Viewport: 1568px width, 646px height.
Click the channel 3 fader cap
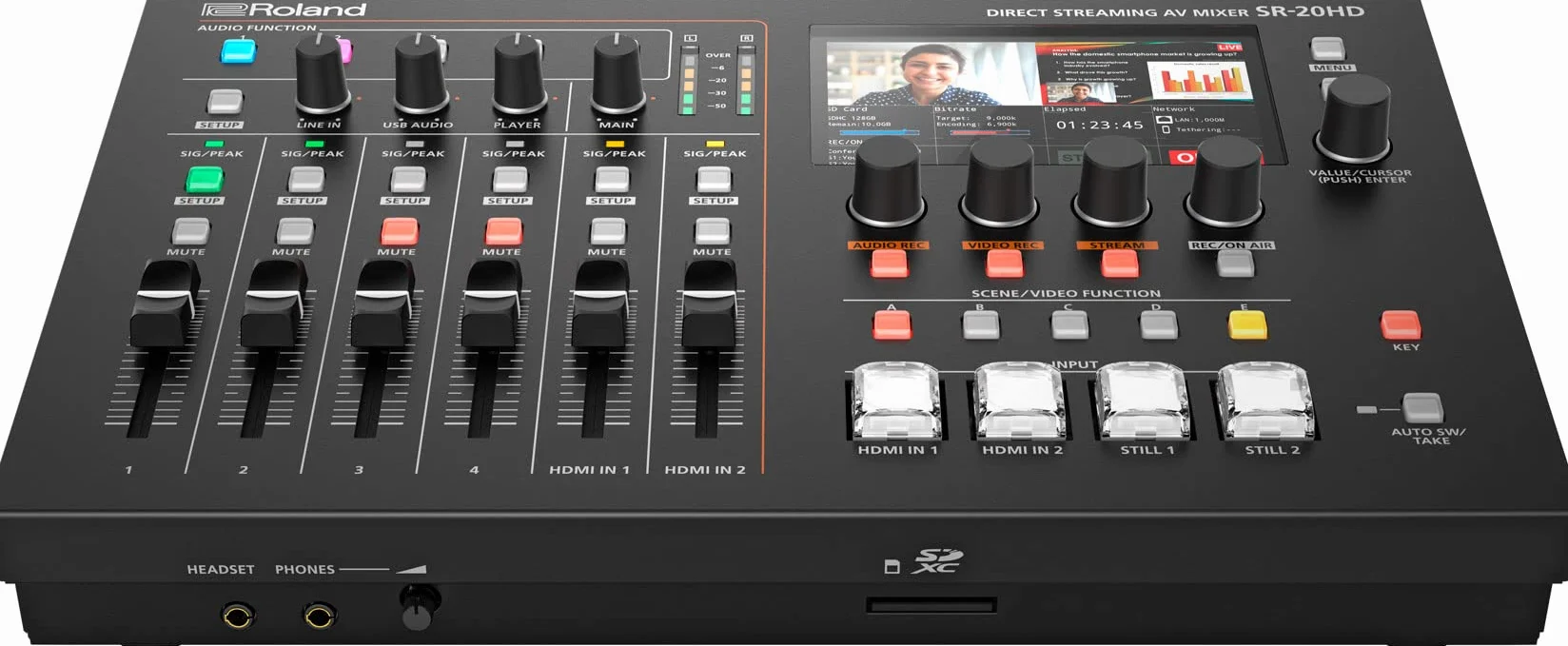click(x=383, y=303)
